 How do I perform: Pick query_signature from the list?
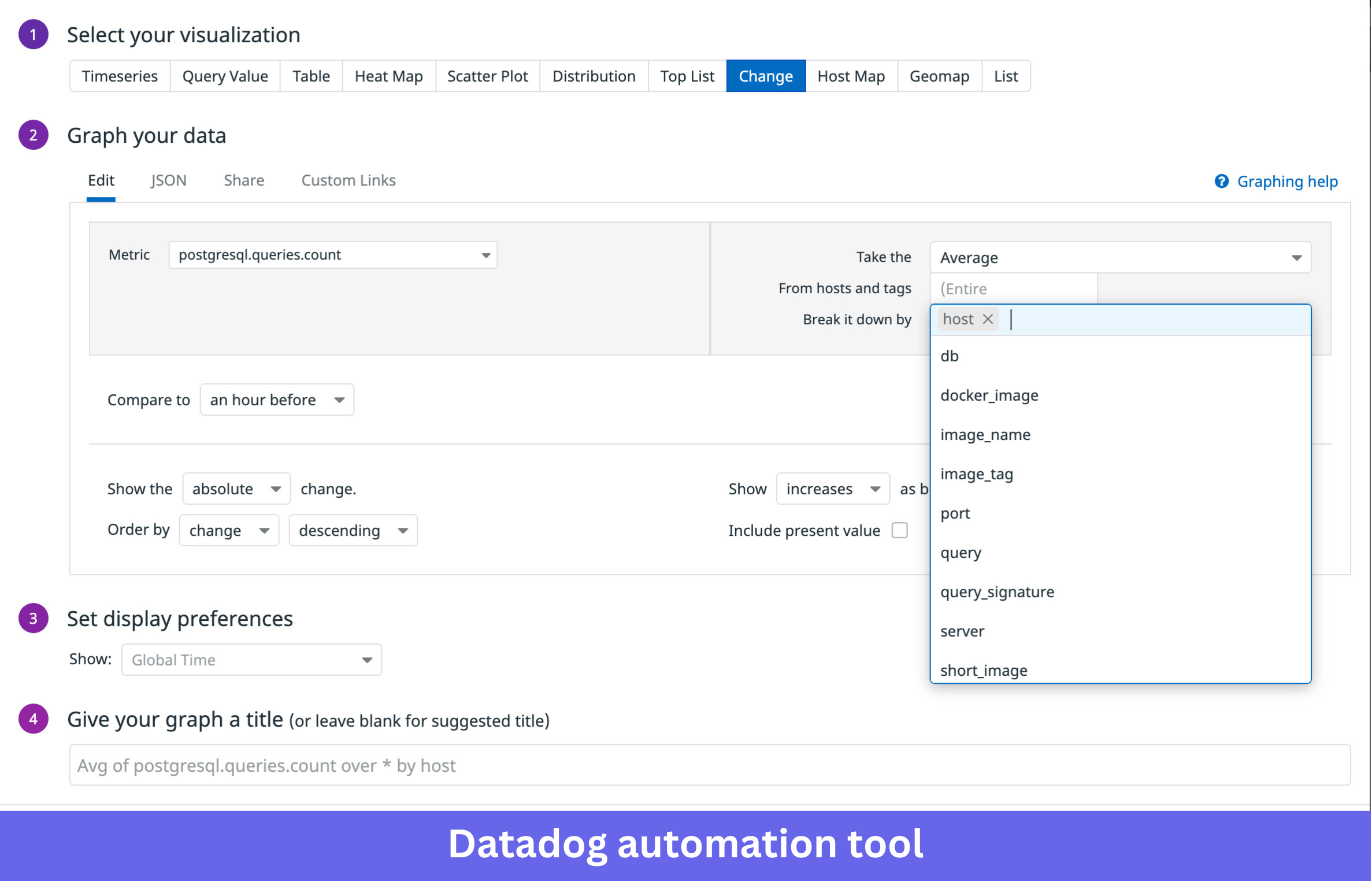(1120, 592)
